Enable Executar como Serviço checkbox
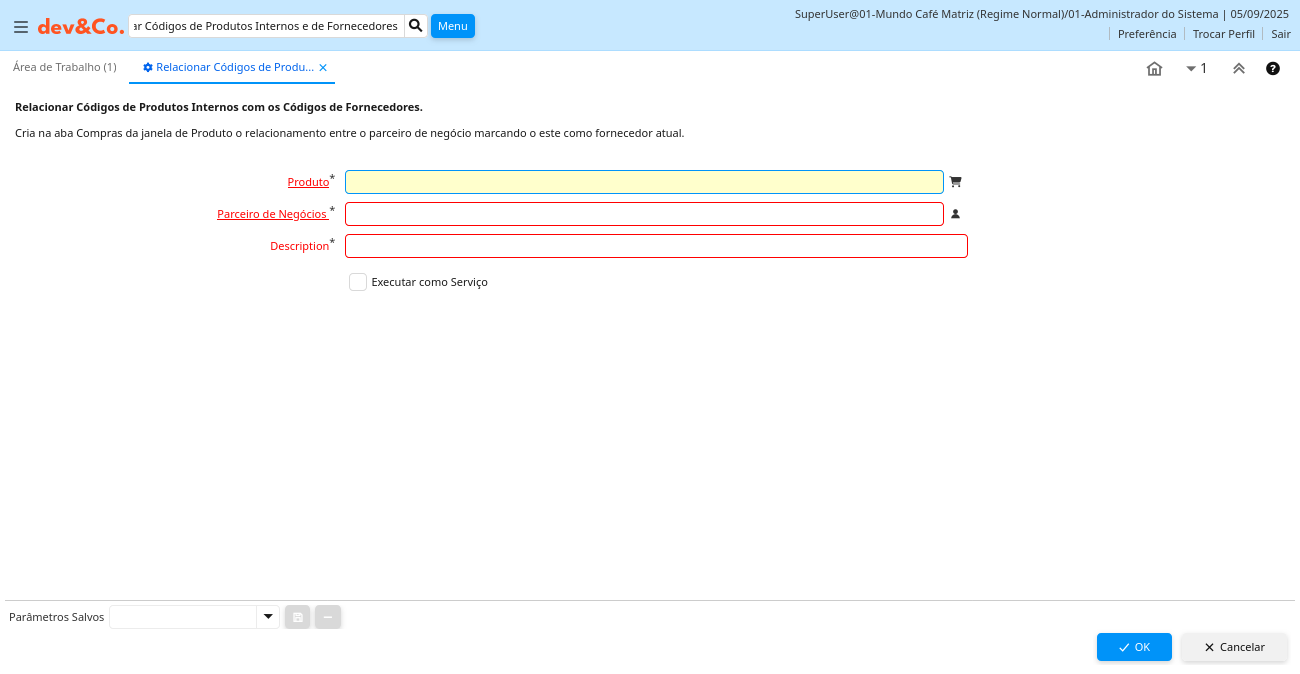The width and height of the screenshot is (1300, 674). click(358, 282)
